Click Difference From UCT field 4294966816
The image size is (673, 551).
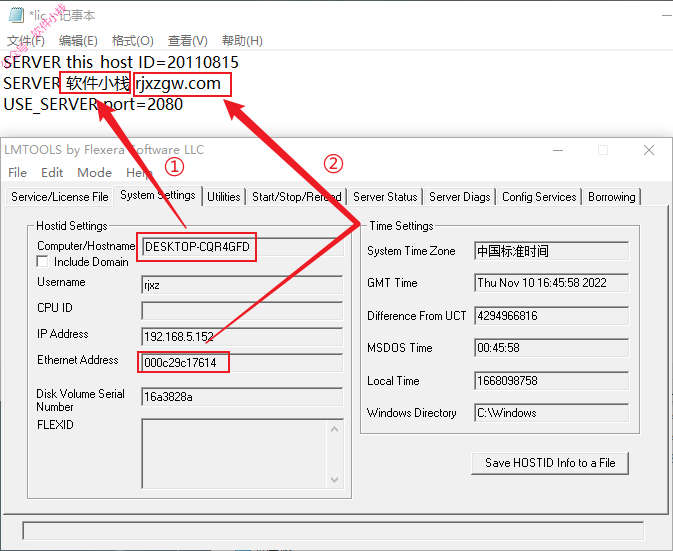click(552, 316)
